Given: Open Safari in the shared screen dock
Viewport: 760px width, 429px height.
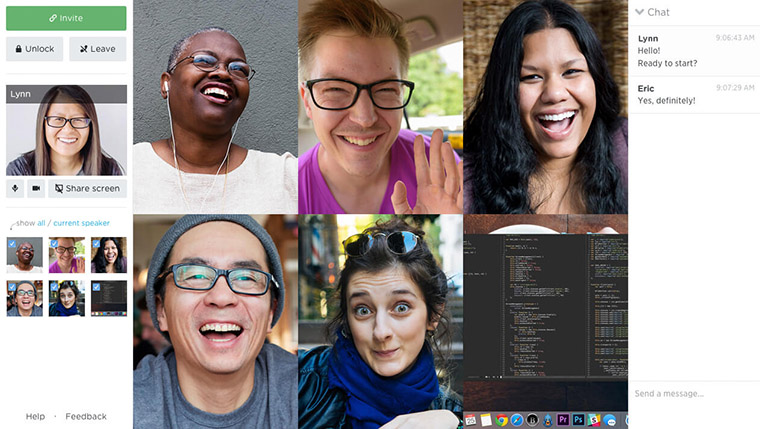Looking at the screenshot, I should (x=517, y=420).
